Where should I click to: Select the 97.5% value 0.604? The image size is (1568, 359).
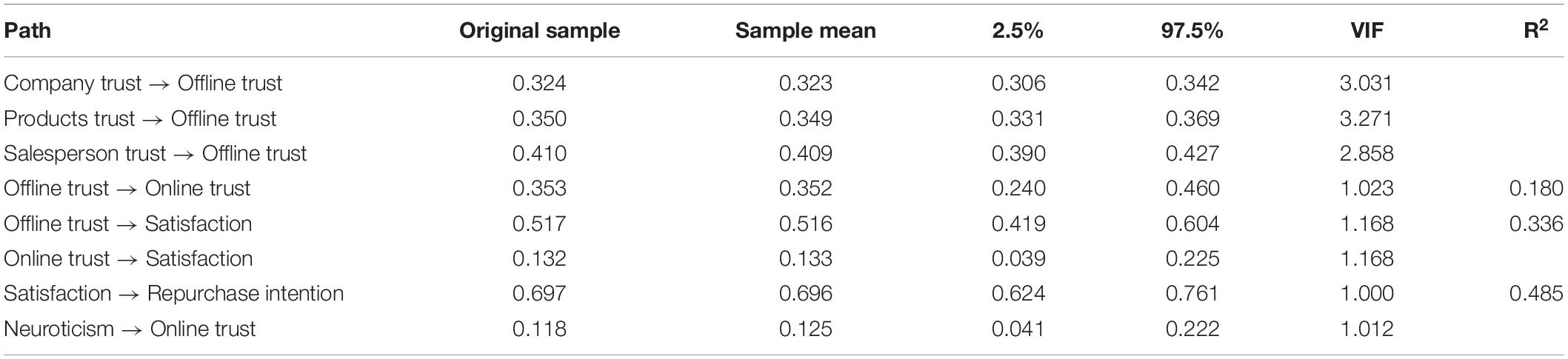tap(1192, 224)
